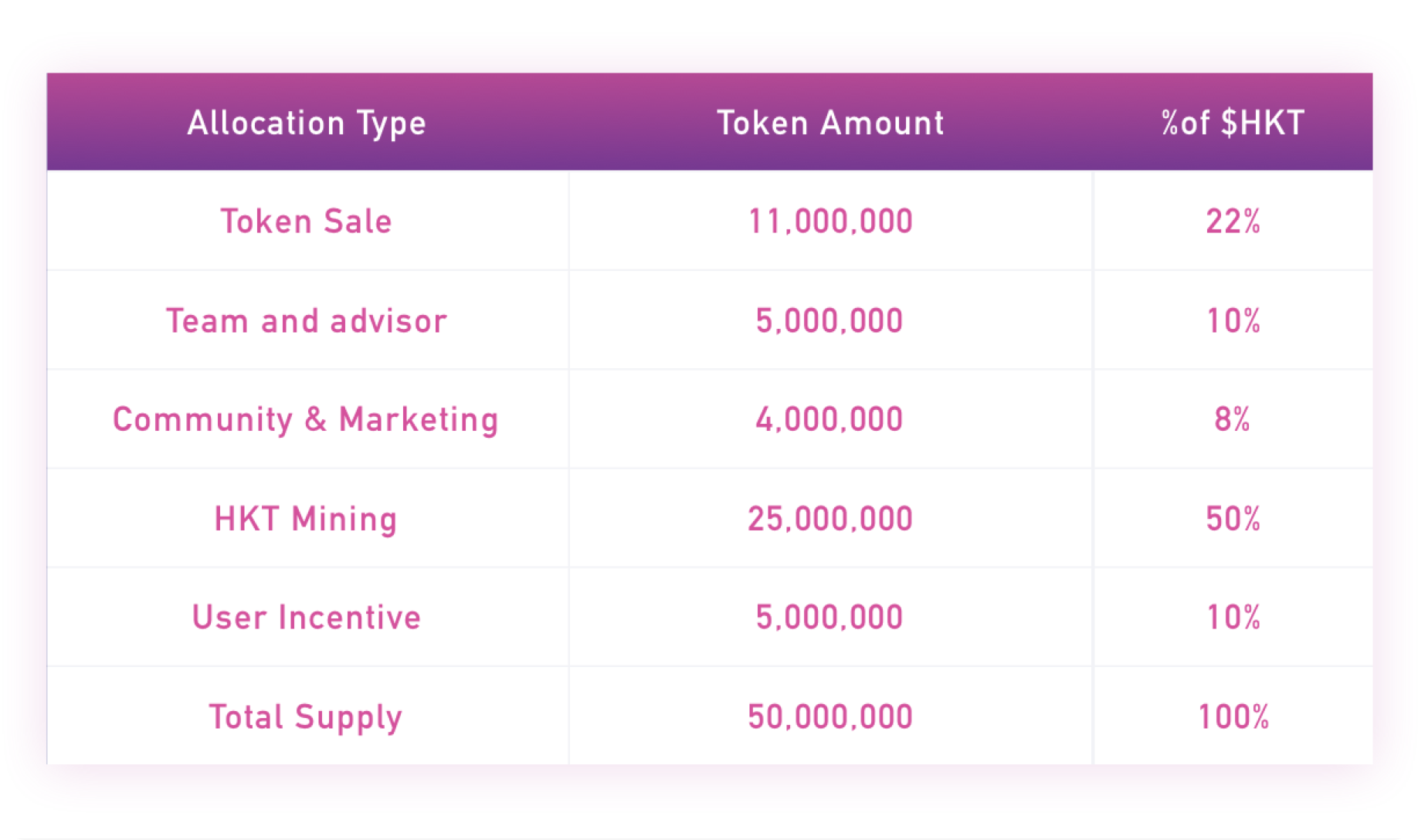This screenshot has height=840, width=1418.
Task: Click the Allocation Type column header
Action: (x=307, y=124)
